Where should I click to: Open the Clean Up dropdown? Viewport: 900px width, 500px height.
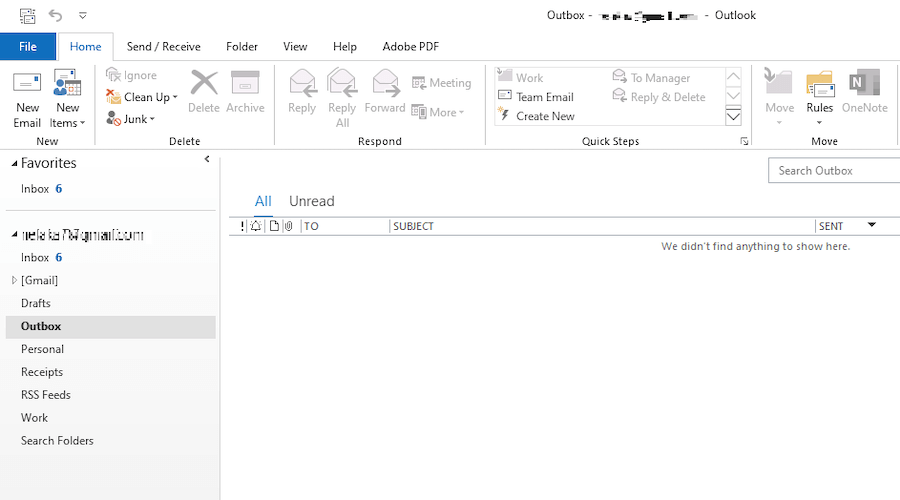pos(142,97)
